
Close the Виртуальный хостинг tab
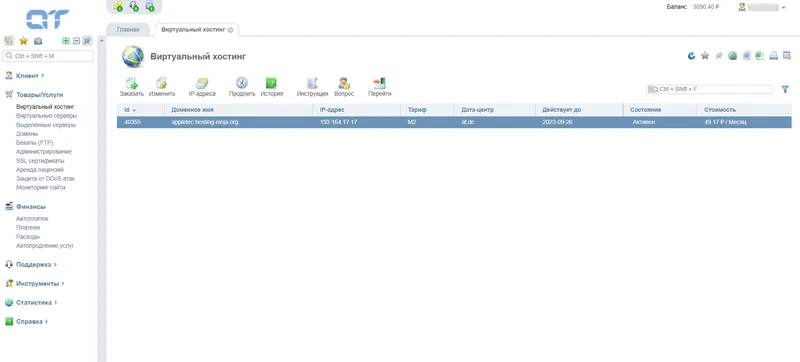pos(230,30)
